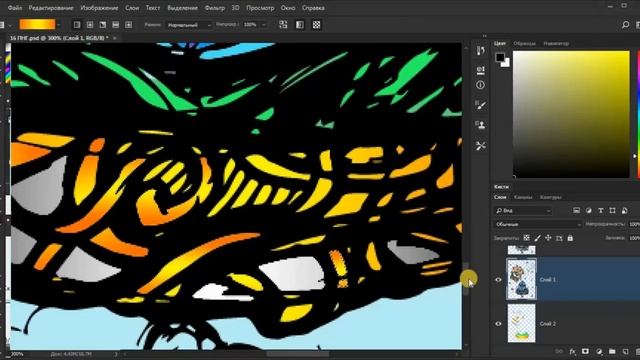
Task: Open the History panel icon
Action: tap(480, 51)
